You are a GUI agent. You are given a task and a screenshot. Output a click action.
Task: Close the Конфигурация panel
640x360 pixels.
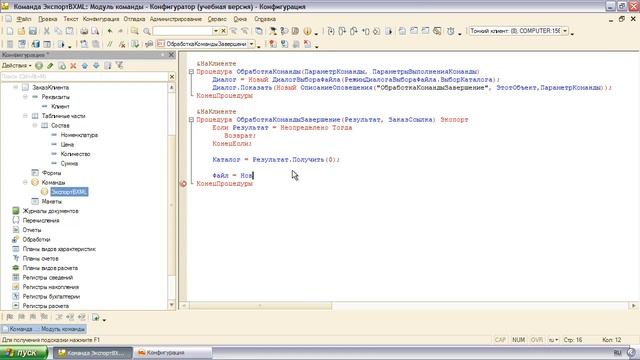coord(172,55)
